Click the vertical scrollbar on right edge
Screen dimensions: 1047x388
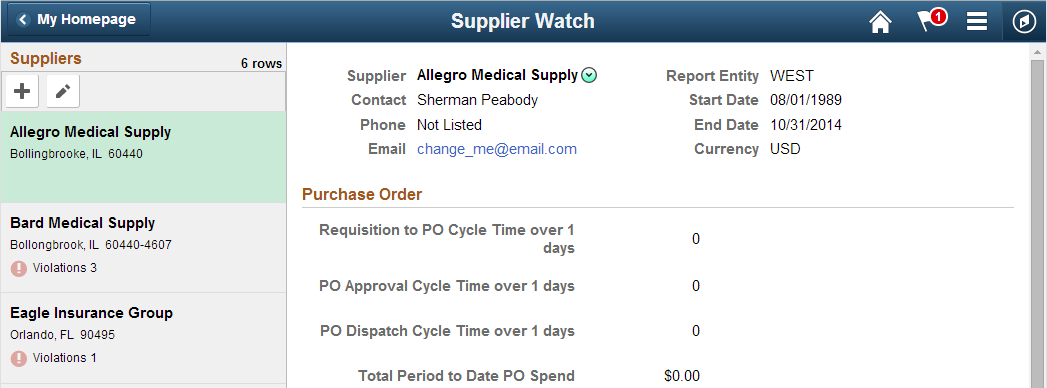point(1038,216)
